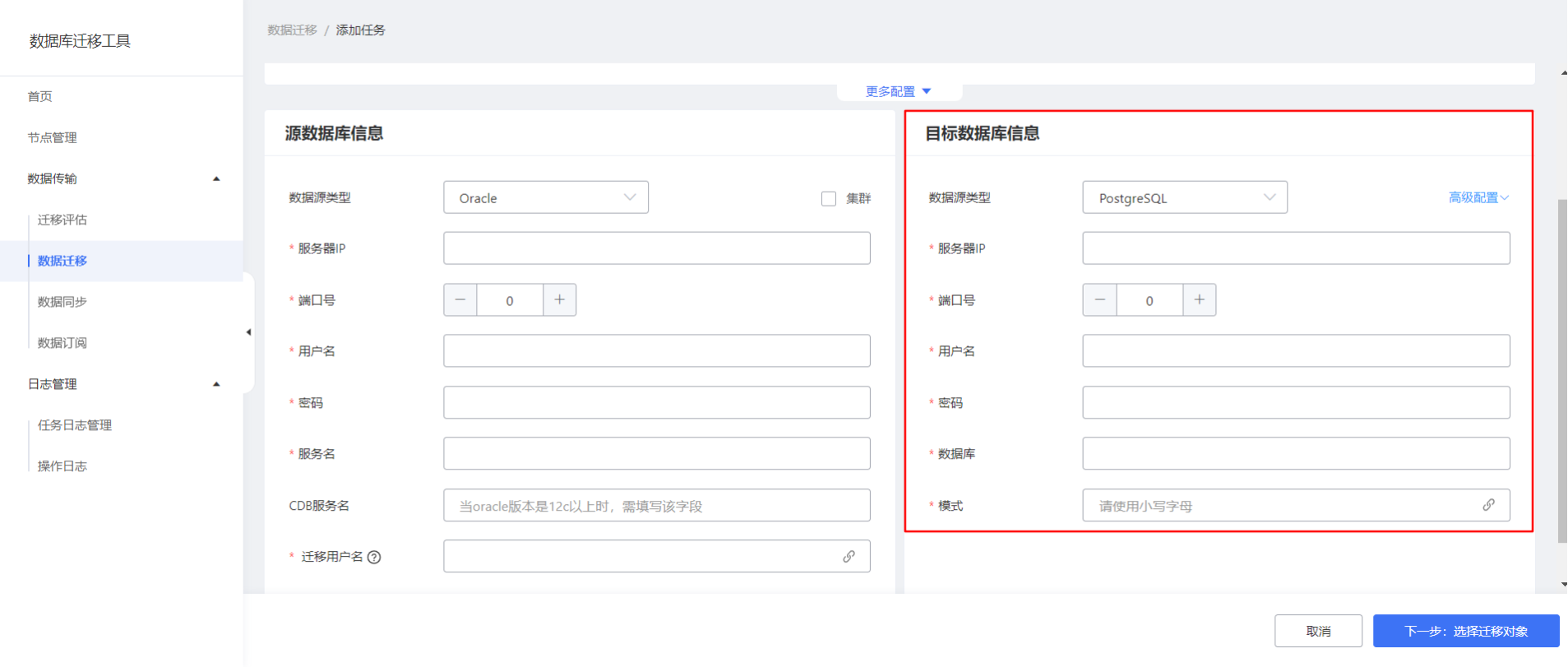
Task: Click the 源数据库信息 heading
Action: [x=334, y=133]
